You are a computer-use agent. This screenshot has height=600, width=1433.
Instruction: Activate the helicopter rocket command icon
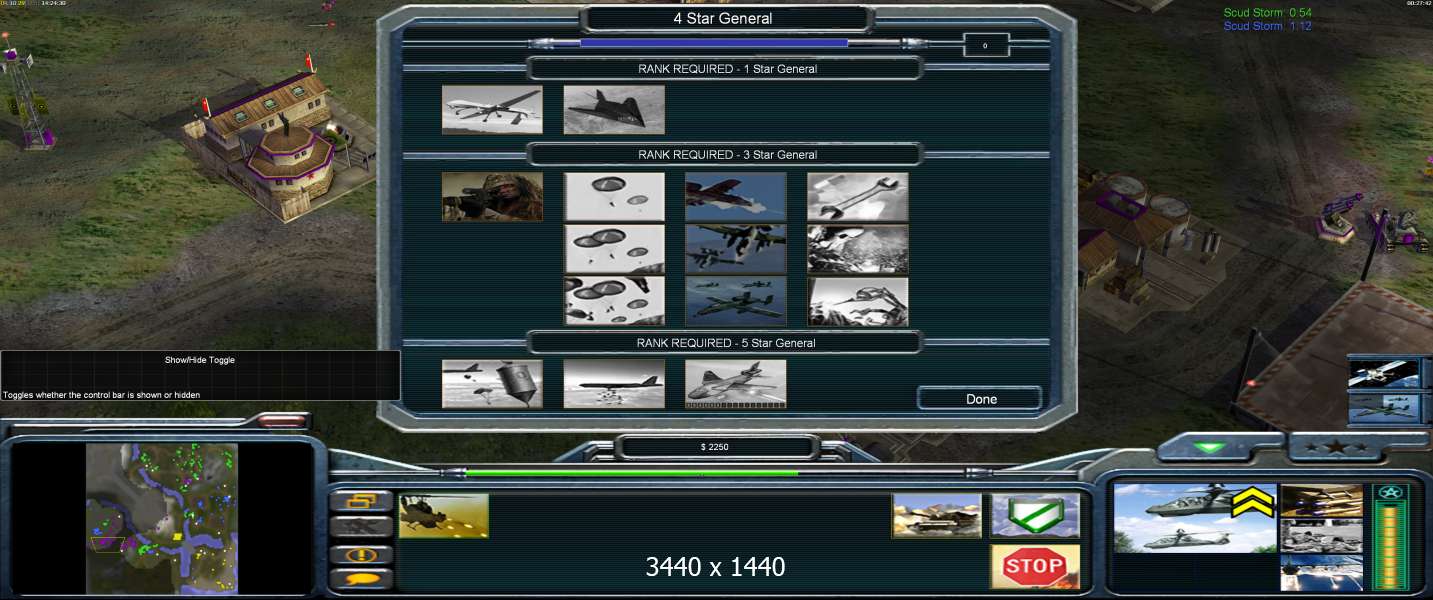coord(444,516)
